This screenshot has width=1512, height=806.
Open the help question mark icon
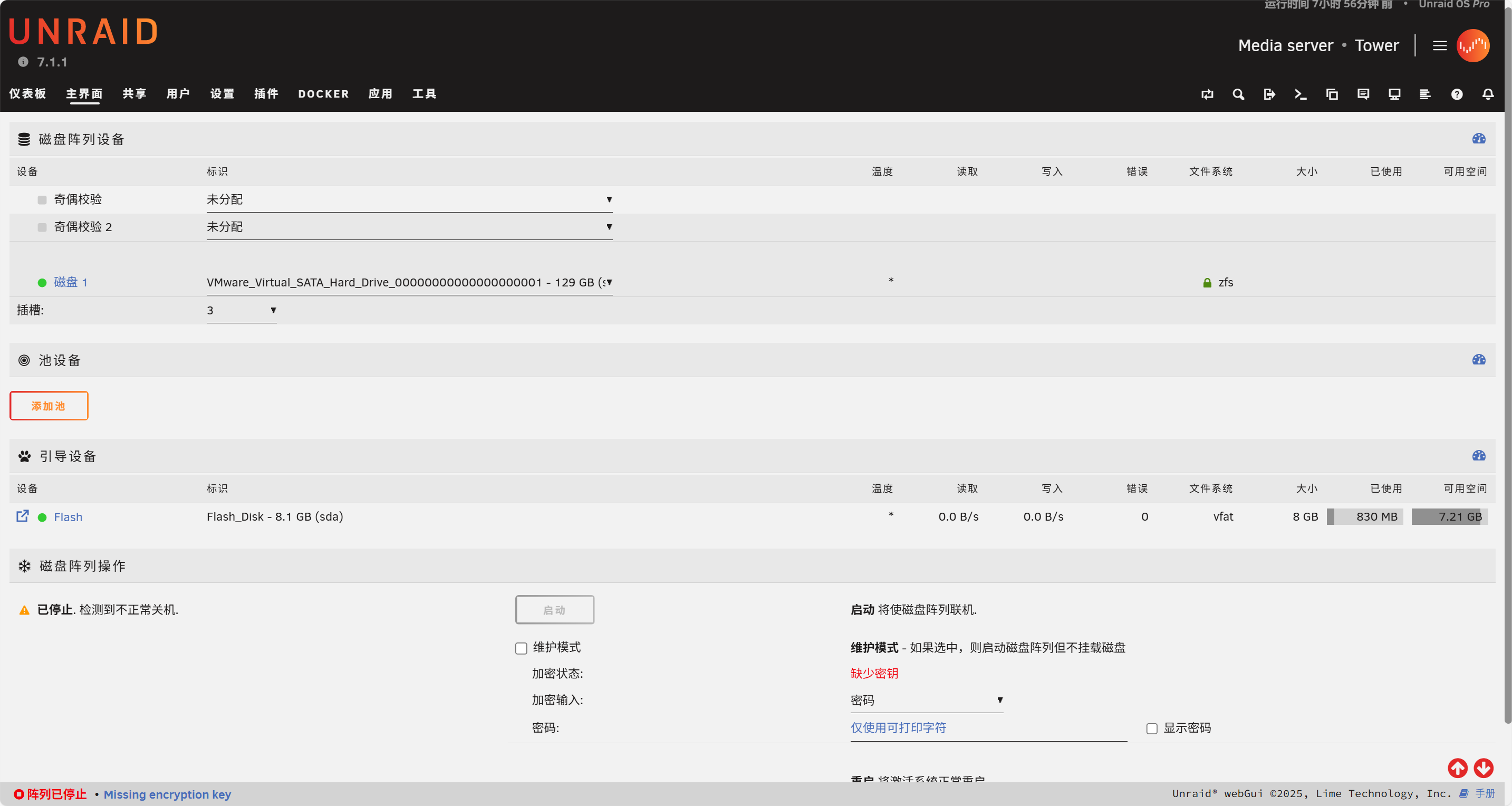pyautogui.click(x=1456, y=94)
